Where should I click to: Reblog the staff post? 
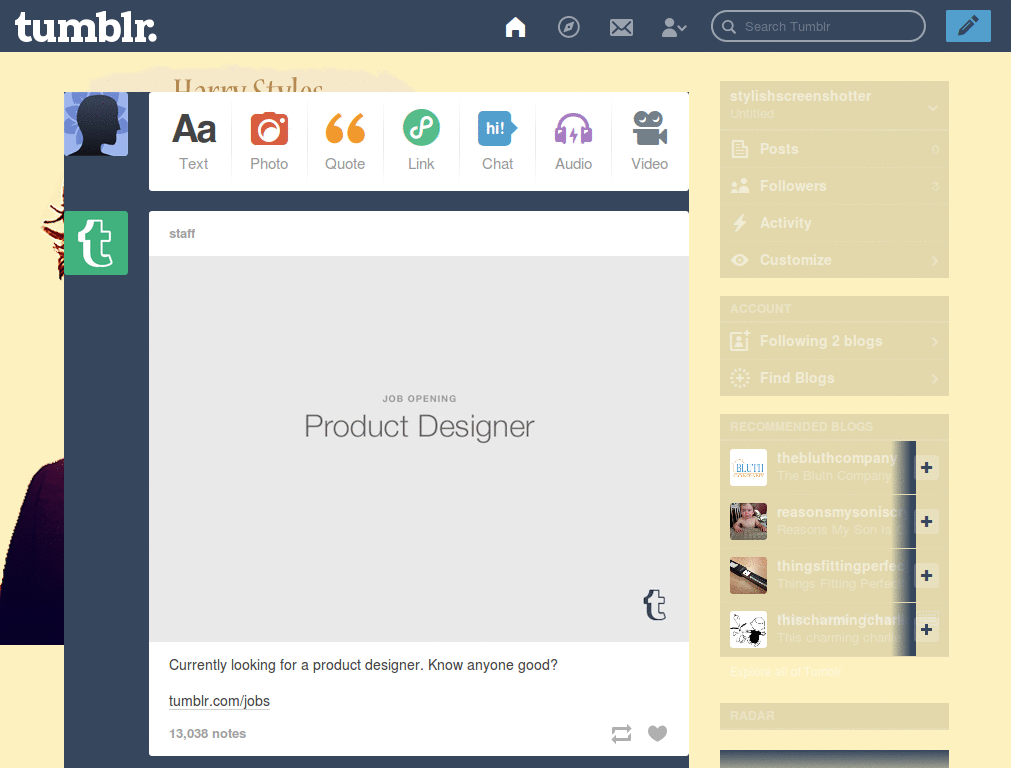[621, 733]
